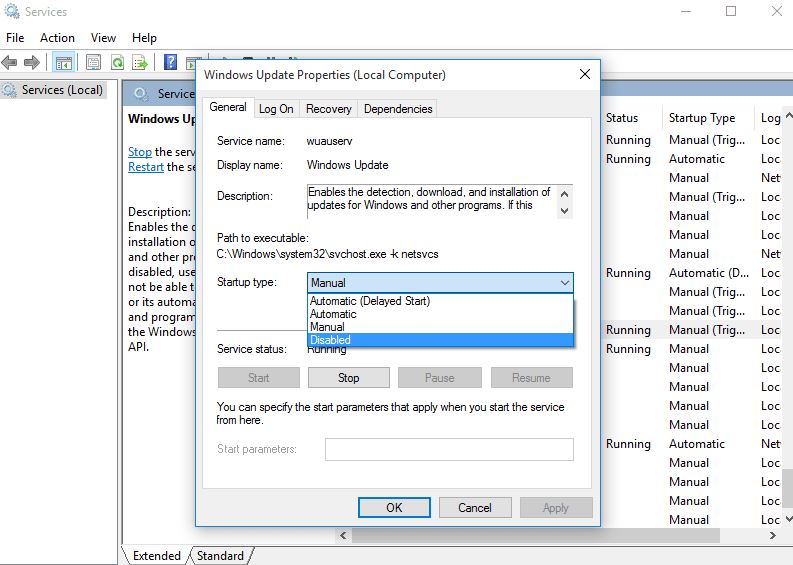Select Disabled in the Startup type list
This screenshot has height=565, width=793.
coord(331,340)
